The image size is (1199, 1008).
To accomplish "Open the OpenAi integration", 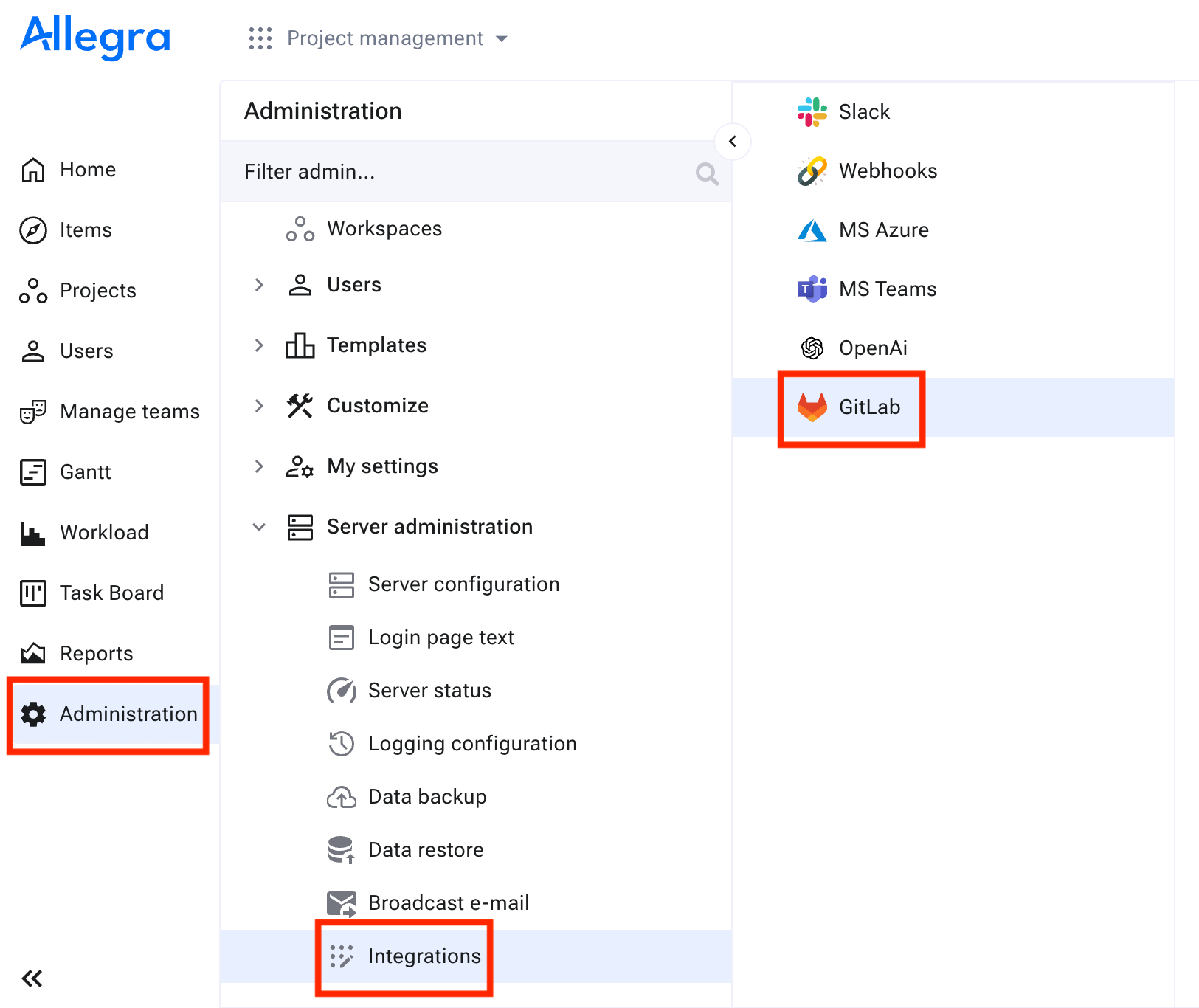I will (812, 348).
